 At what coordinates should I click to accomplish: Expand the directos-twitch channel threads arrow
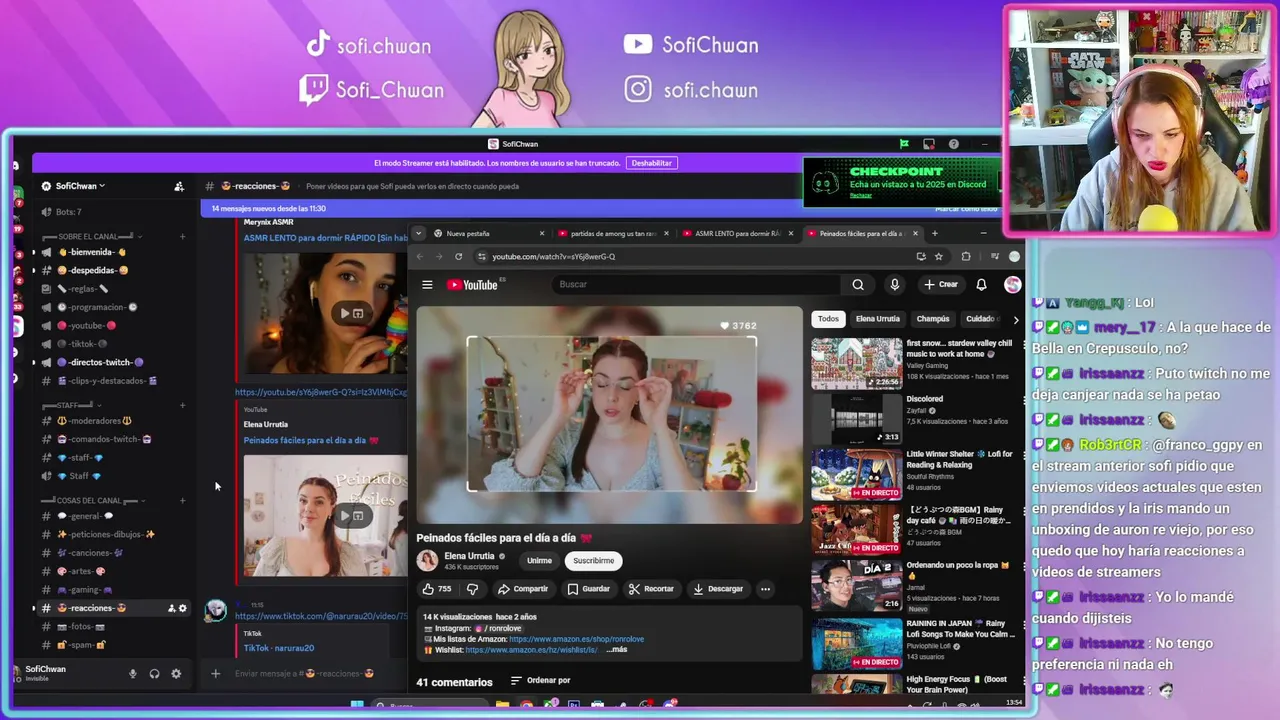pyautogui.click(x=33, y=363)
